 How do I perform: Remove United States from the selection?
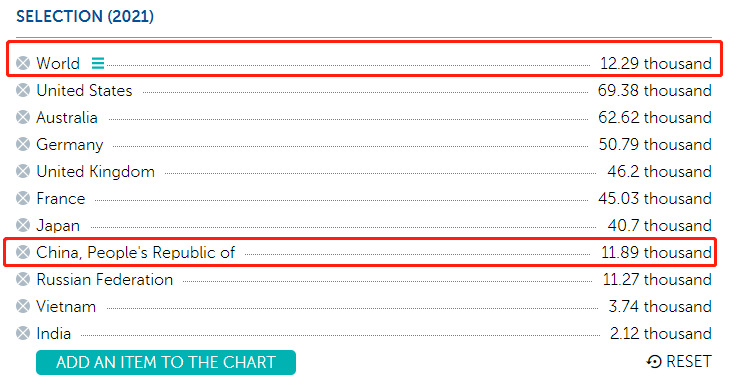point(23,90)
